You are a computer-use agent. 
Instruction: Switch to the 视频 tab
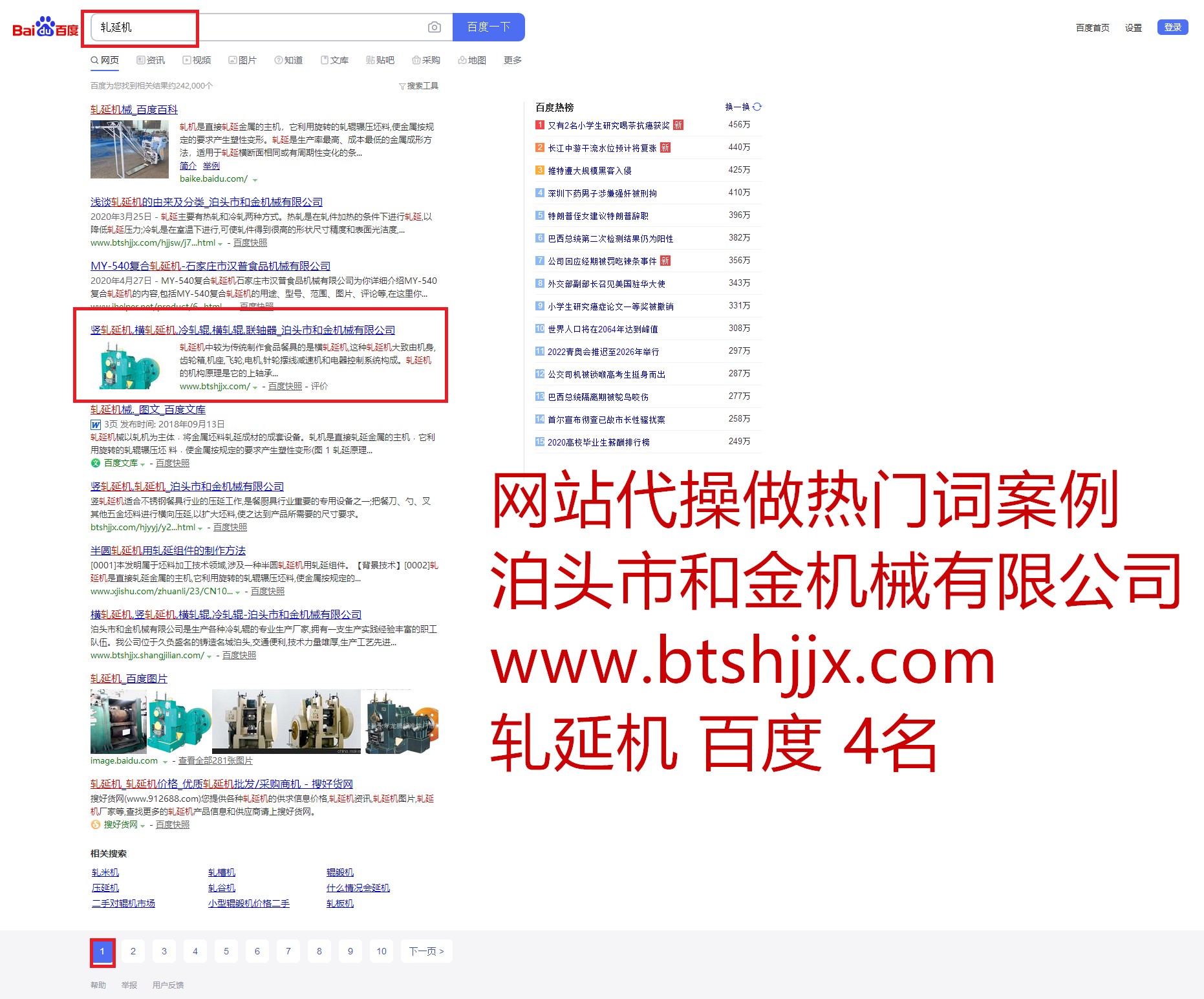click(197, 60)
